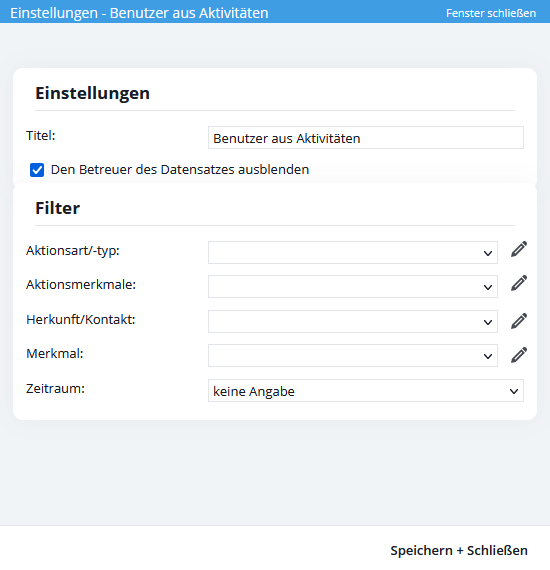
Task: Click the Zeitraum: label text
Action: coord(55,389)
